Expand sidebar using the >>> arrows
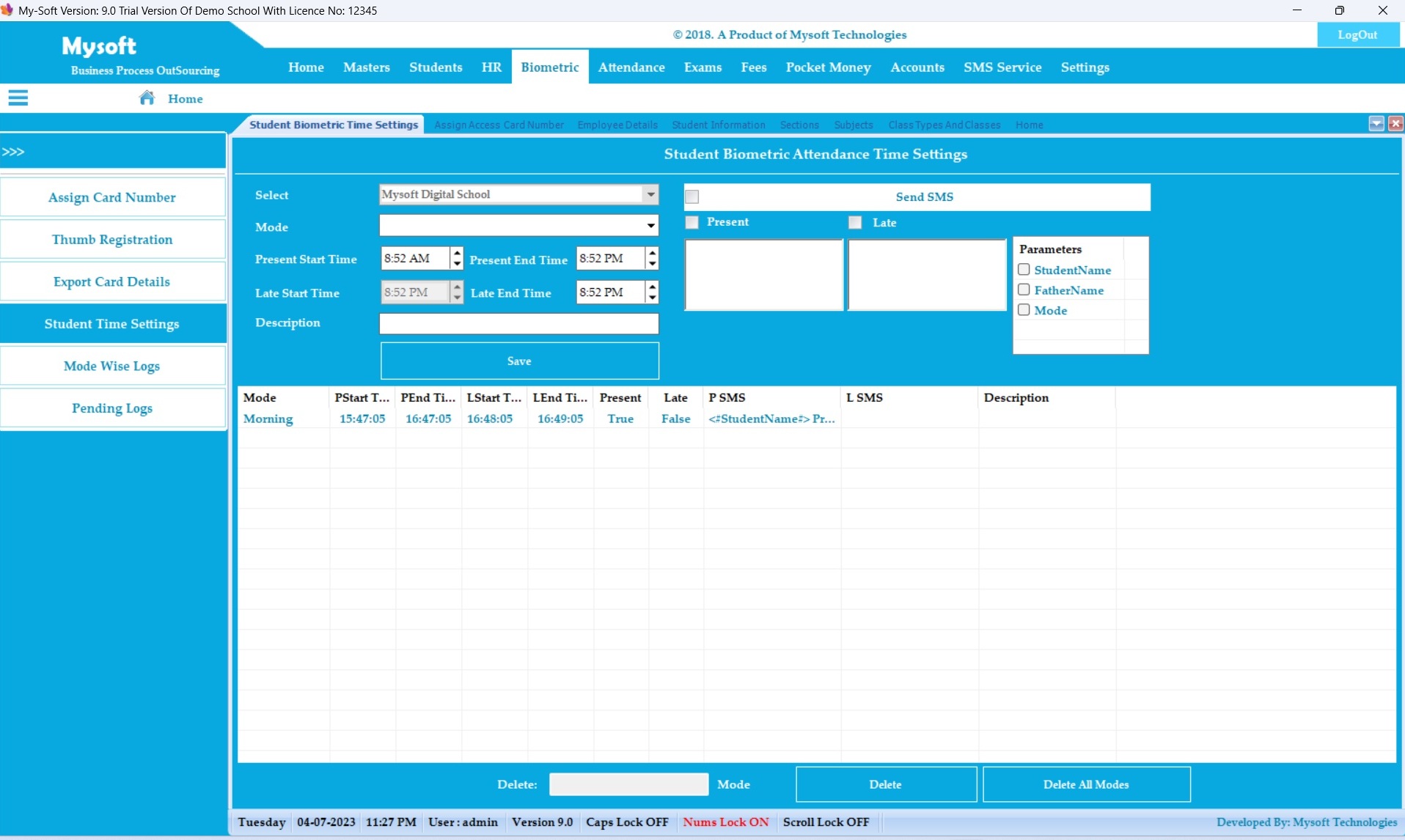This screenshot has width=1405, height=840. (x=13, y=152)
